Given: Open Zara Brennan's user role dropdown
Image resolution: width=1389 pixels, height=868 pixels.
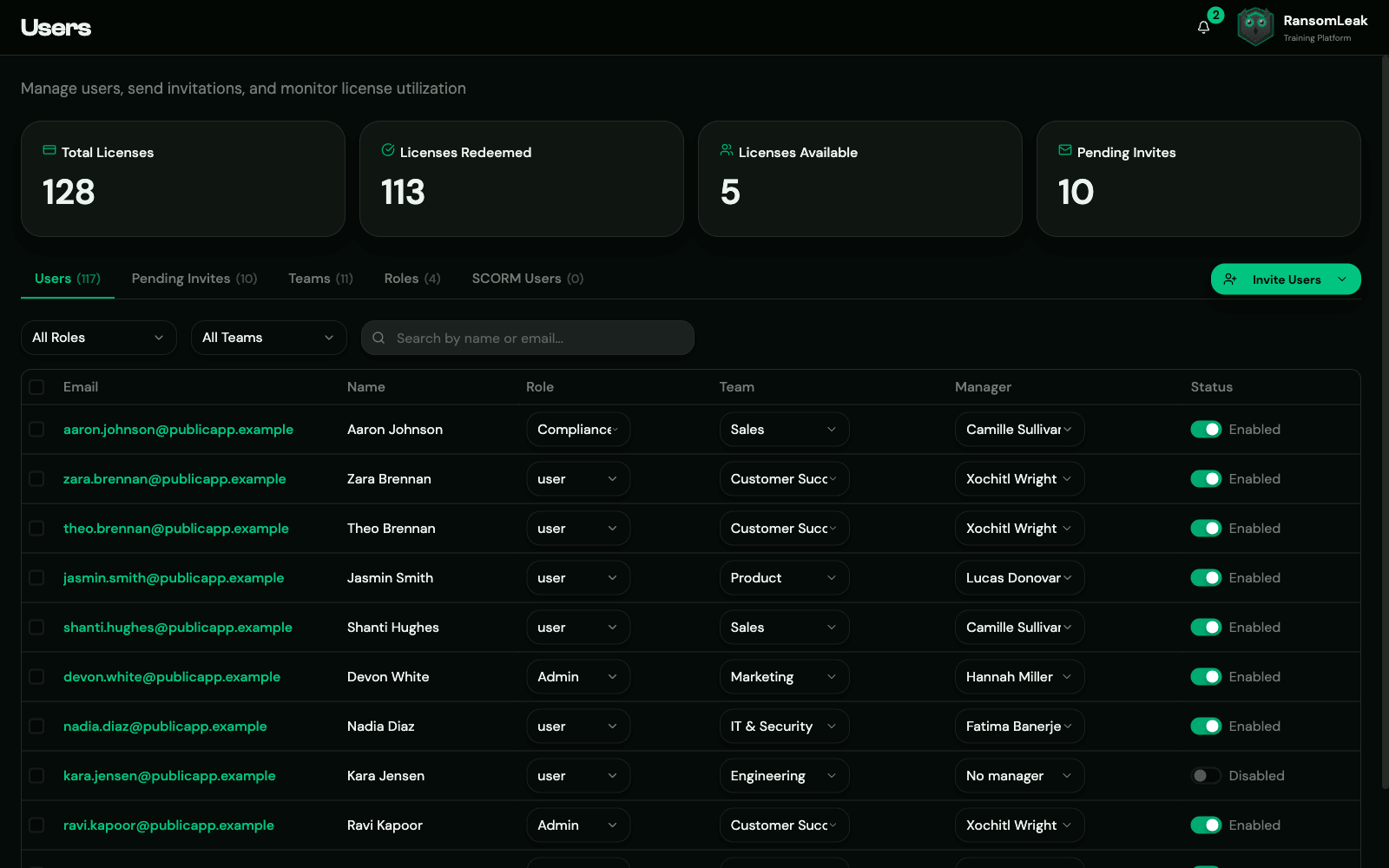Looking at the screenshot, I should [578, 479].
